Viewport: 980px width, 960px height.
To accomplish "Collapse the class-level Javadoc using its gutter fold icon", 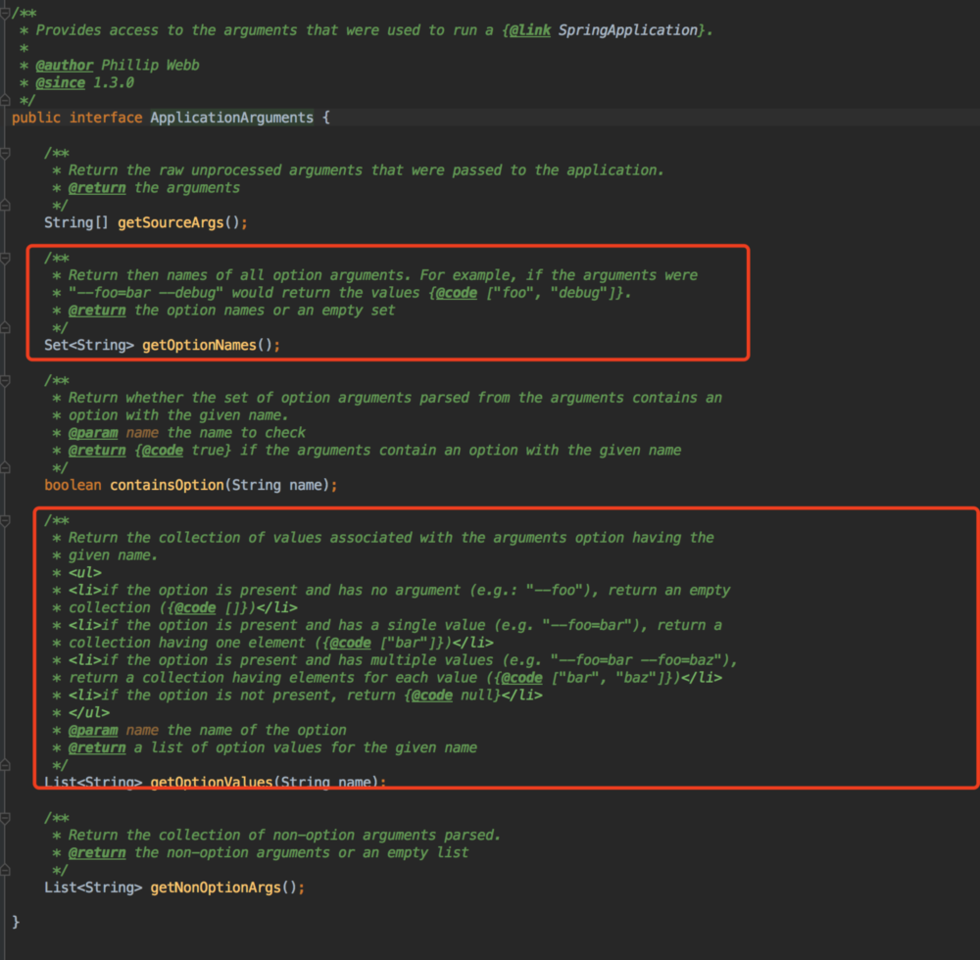I will [x=6, y=11].
